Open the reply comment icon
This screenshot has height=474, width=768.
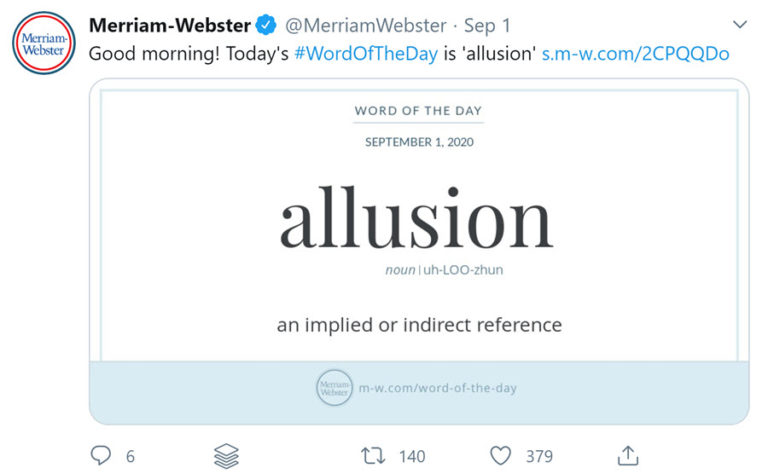click(101, 456)
